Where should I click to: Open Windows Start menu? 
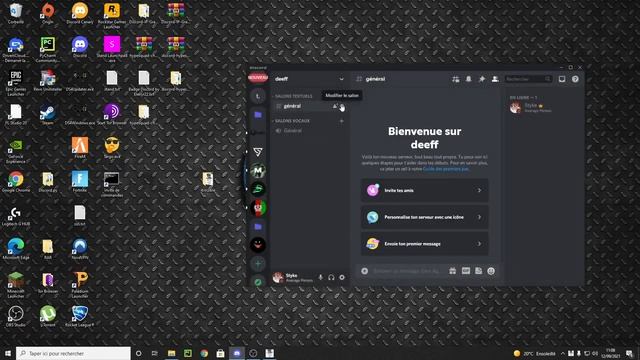coord(8,353)
